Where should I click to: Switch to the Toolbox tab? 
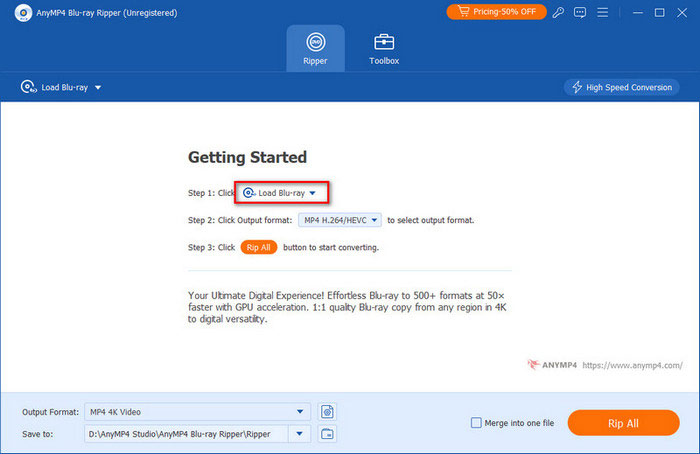tap(384, 49)
